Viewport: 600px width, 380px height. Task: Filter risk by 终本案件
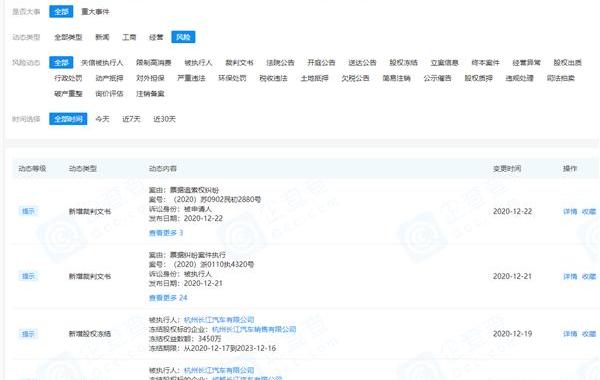tap(485, 62)
